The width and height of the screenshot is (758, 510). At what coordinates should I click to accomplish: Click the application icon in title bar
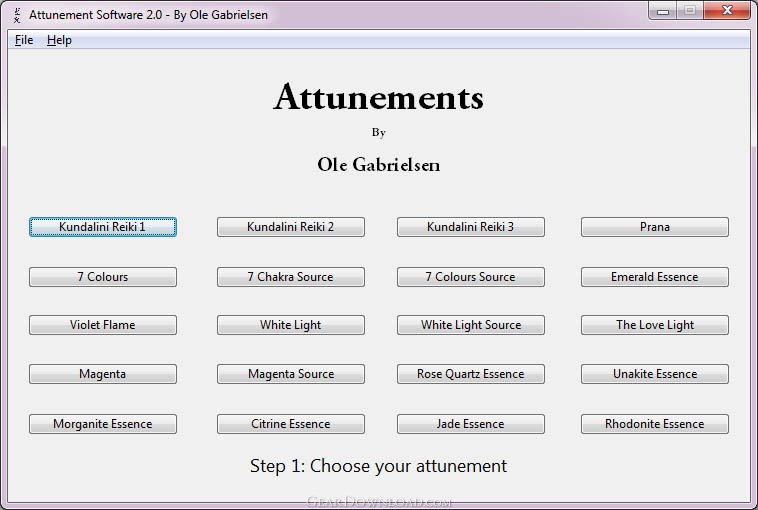pyautogui.click(x=17, y=15)
